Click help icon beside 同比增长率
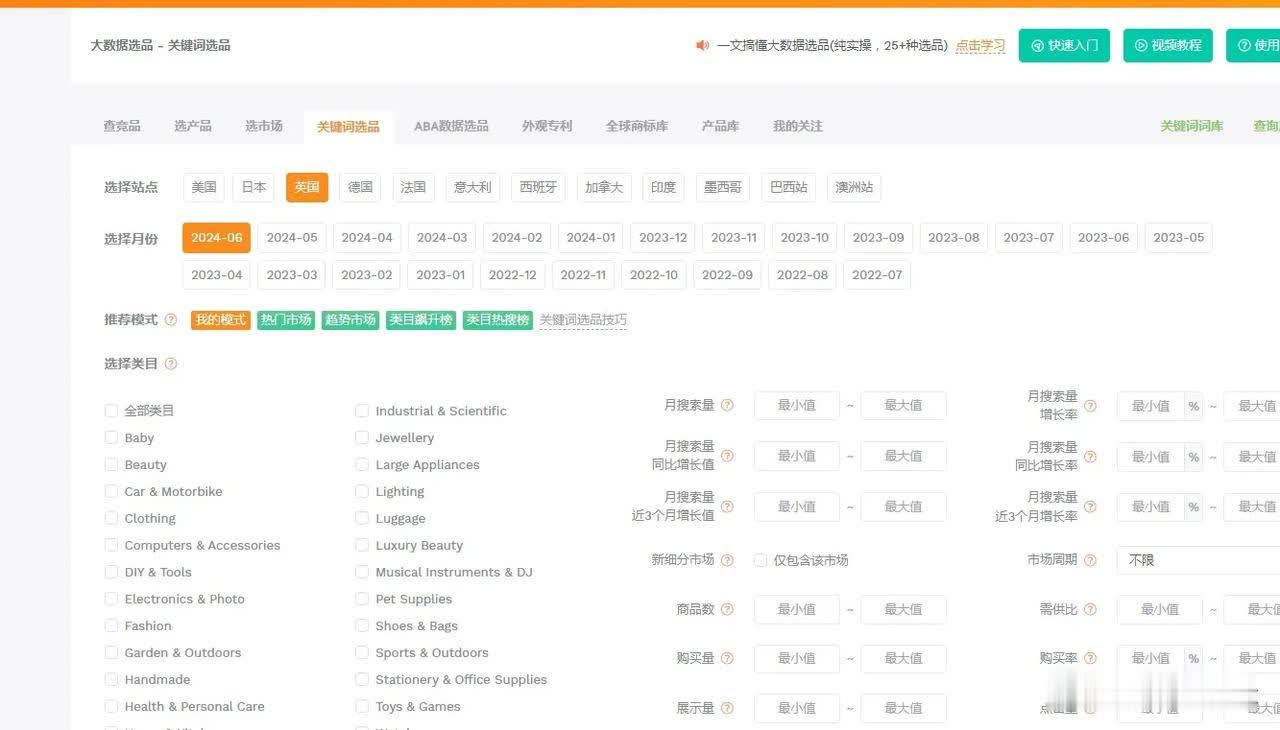 coord(1090,457)
